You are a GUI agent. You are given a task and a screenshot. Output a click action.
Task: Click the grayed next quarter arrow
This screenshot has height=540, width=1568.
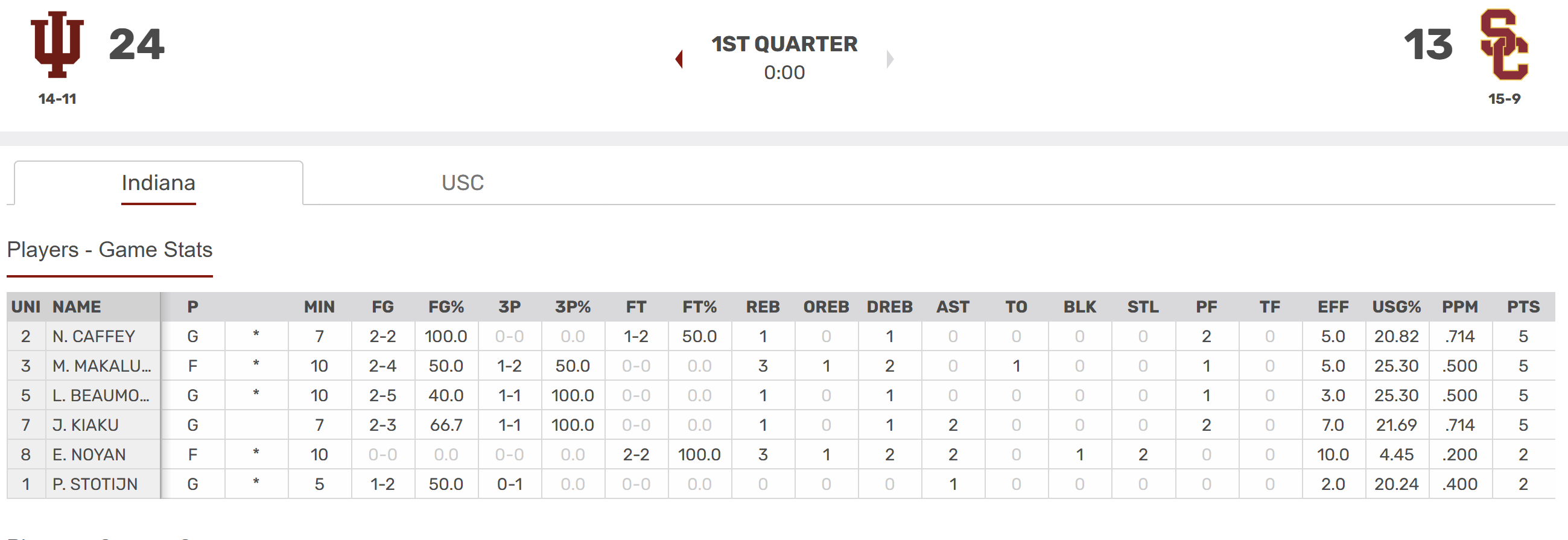tap(890, 59)
